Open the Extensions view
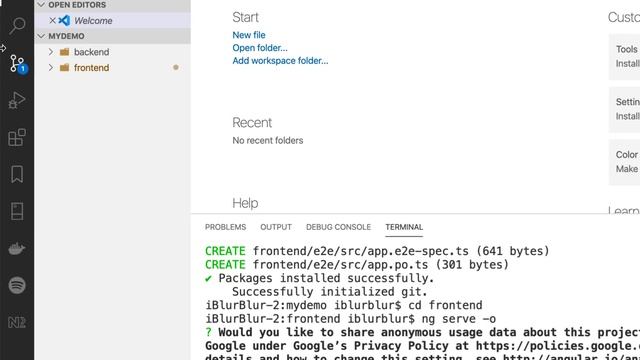The image size is (640, 360). click(x=17, y=137)
